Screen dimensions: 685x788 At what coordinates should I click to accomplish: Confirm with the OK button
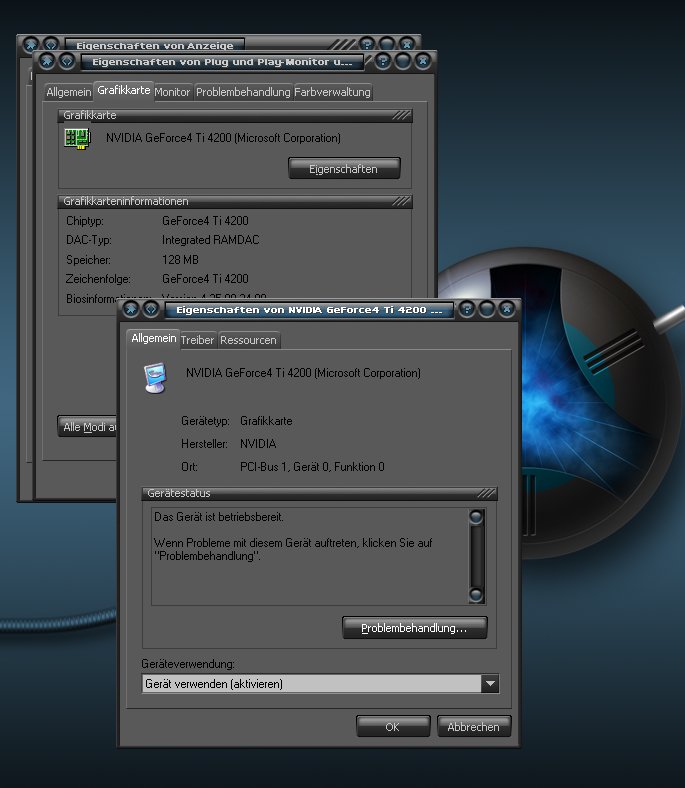tap(393, 726)
